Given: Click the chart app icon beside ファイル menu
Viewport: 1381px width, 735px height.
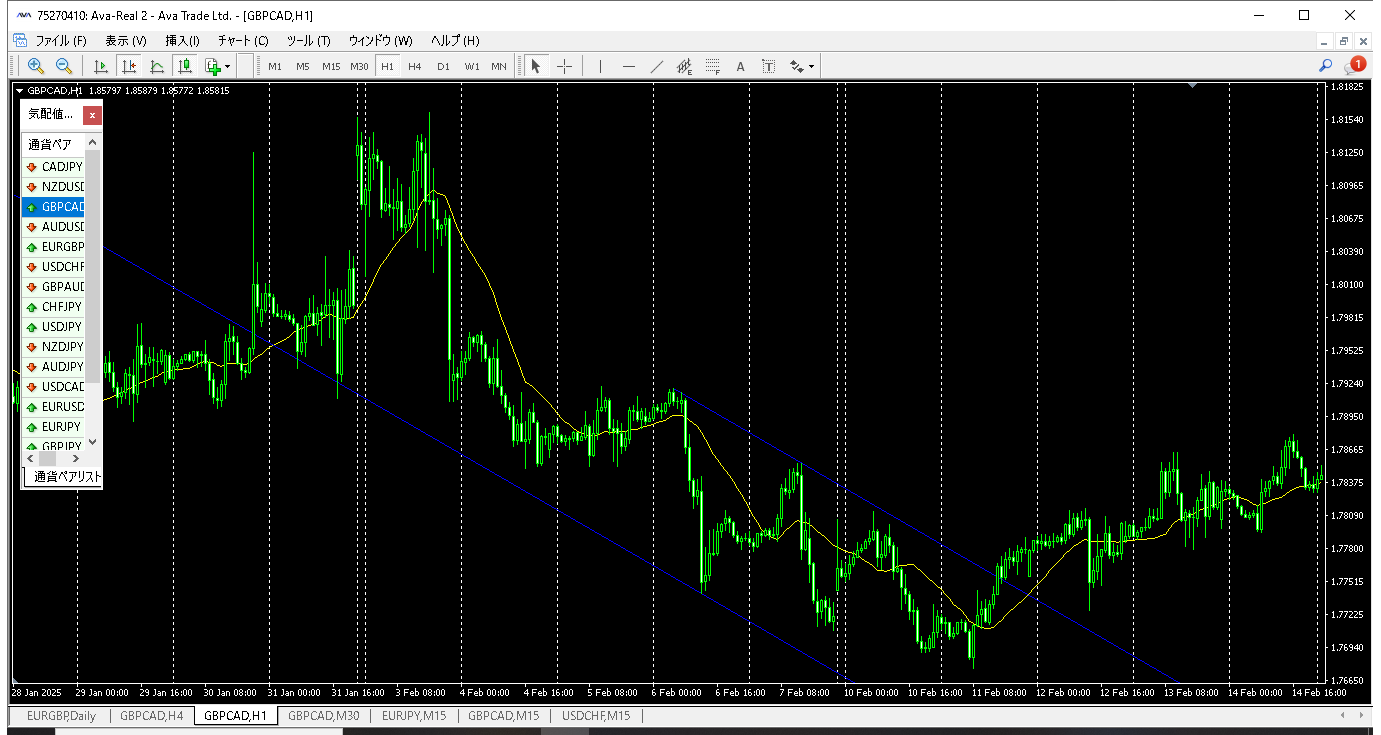Looking at the screenshot, I should [19, 40].
